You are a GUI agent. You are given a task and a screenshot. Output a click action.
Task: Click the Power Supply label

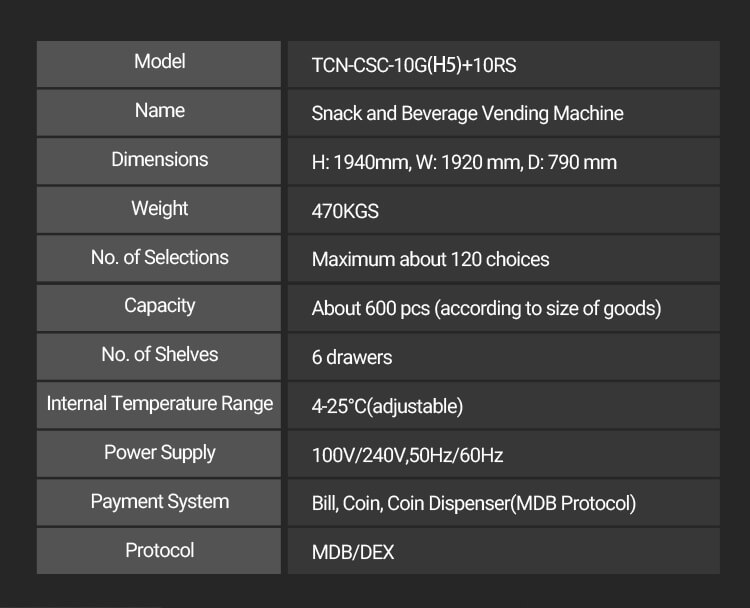click(159, 453)
